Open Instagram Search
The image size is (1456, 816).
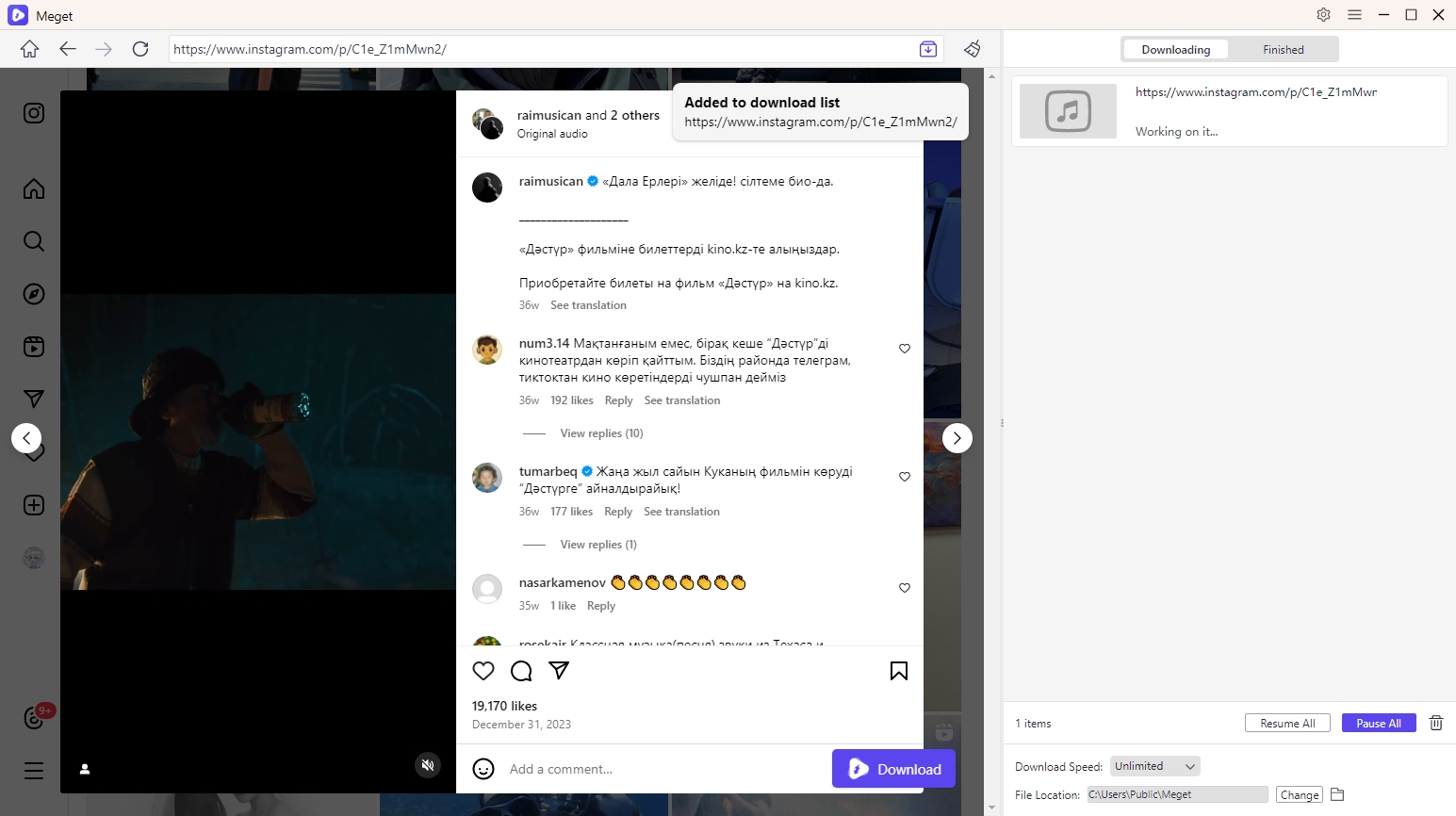click(x=34, y=241)
